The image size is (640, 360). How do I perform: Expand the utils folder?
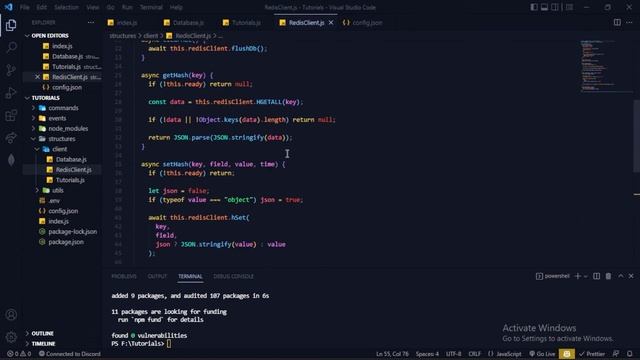58,190
